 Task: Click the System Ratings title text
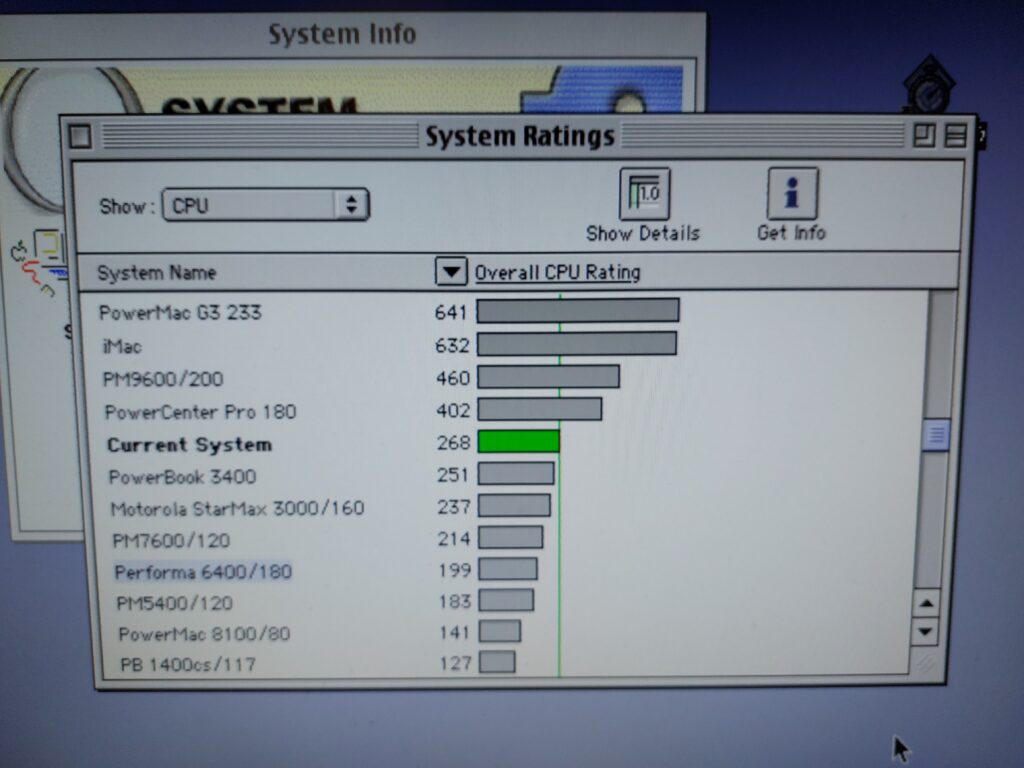click(520, 136)
